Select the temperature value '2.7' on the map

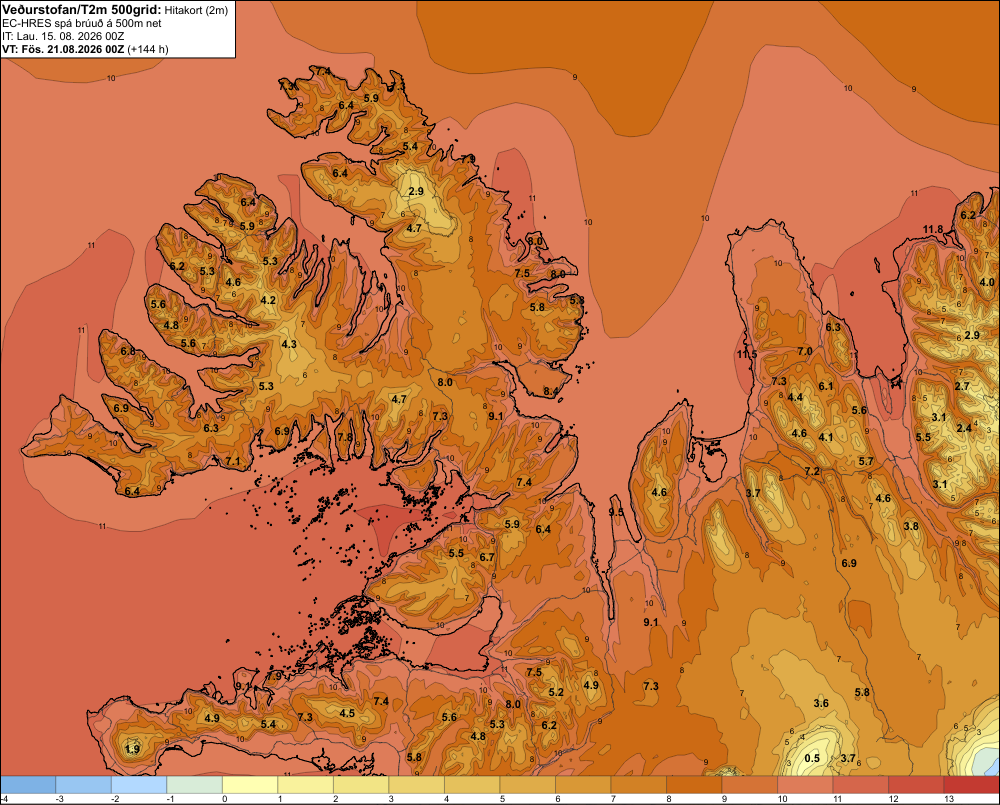[962, 386]
